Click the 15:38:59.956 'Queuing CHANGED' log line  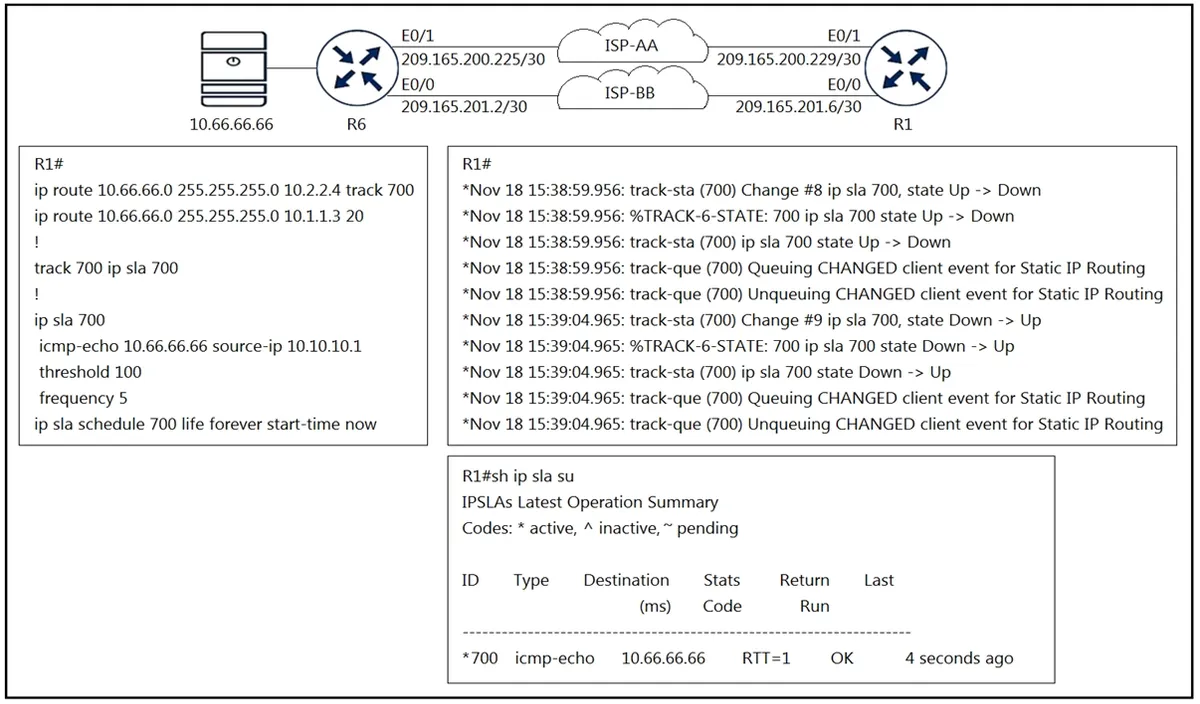click(x=803, y=268)
